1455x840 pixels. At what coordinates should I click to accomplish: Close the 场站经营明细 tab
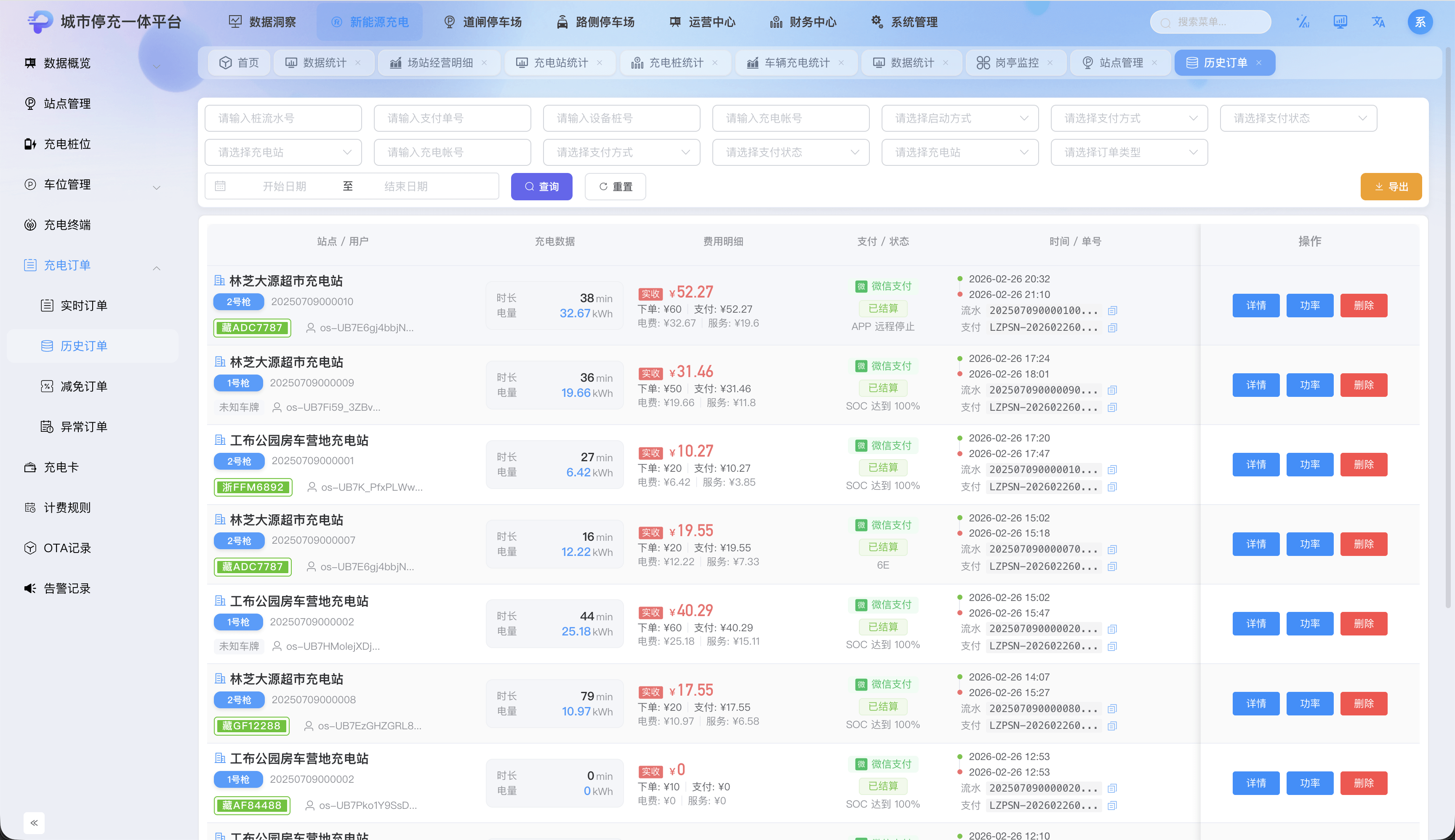coord(484,63)
